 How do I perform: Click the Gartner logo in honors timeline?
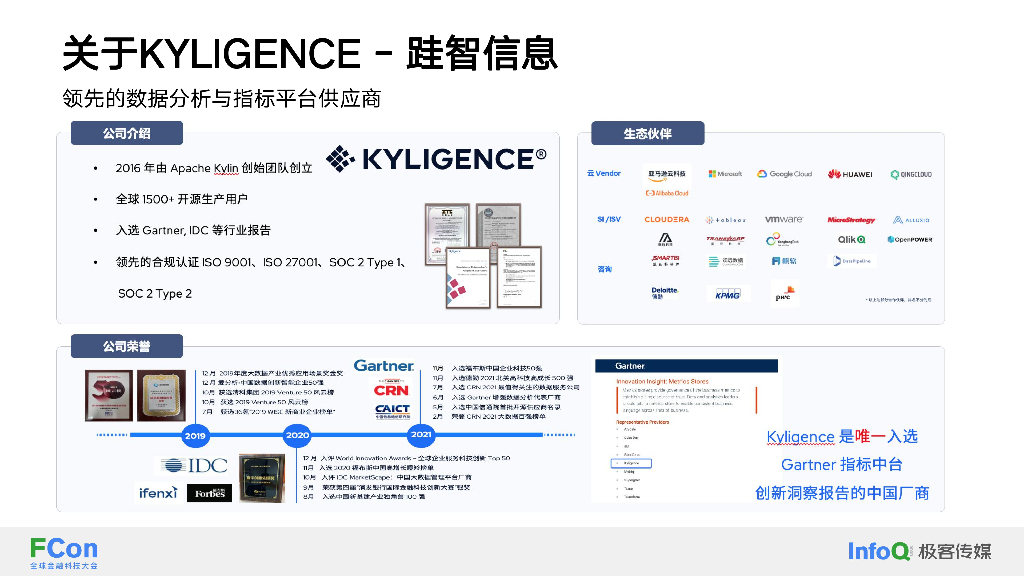384,366
